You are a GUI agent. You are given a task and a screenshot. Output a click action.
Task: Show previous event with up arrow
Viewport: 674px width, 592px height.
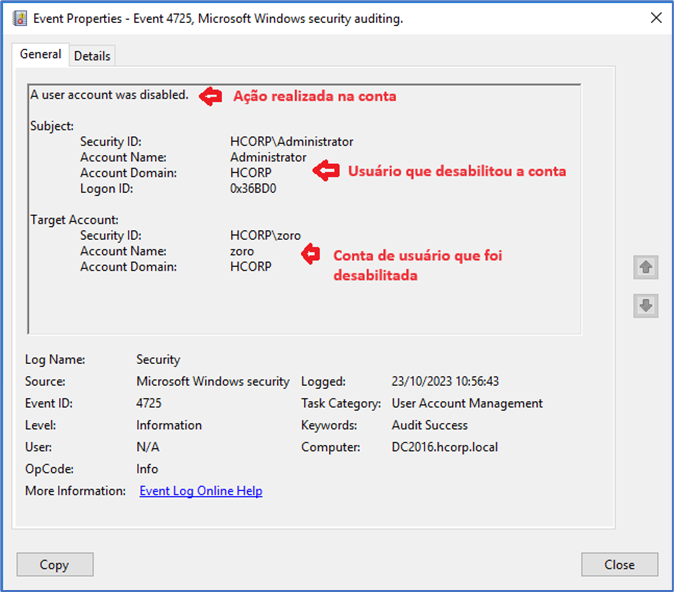645,268
